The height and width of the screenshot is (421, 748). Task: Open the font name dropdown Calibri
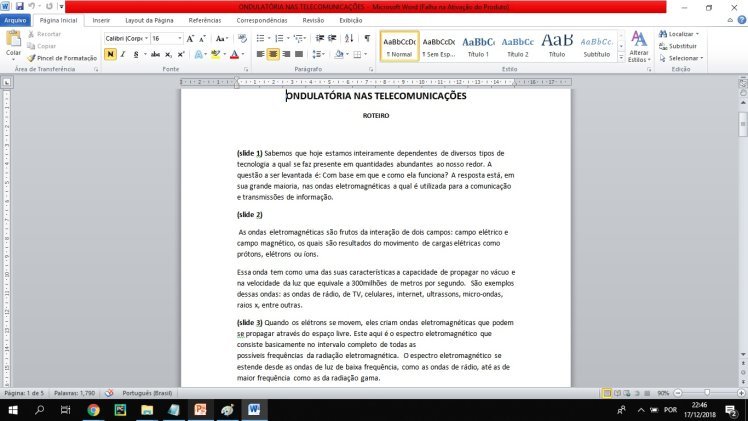click(x=146, y=39)
